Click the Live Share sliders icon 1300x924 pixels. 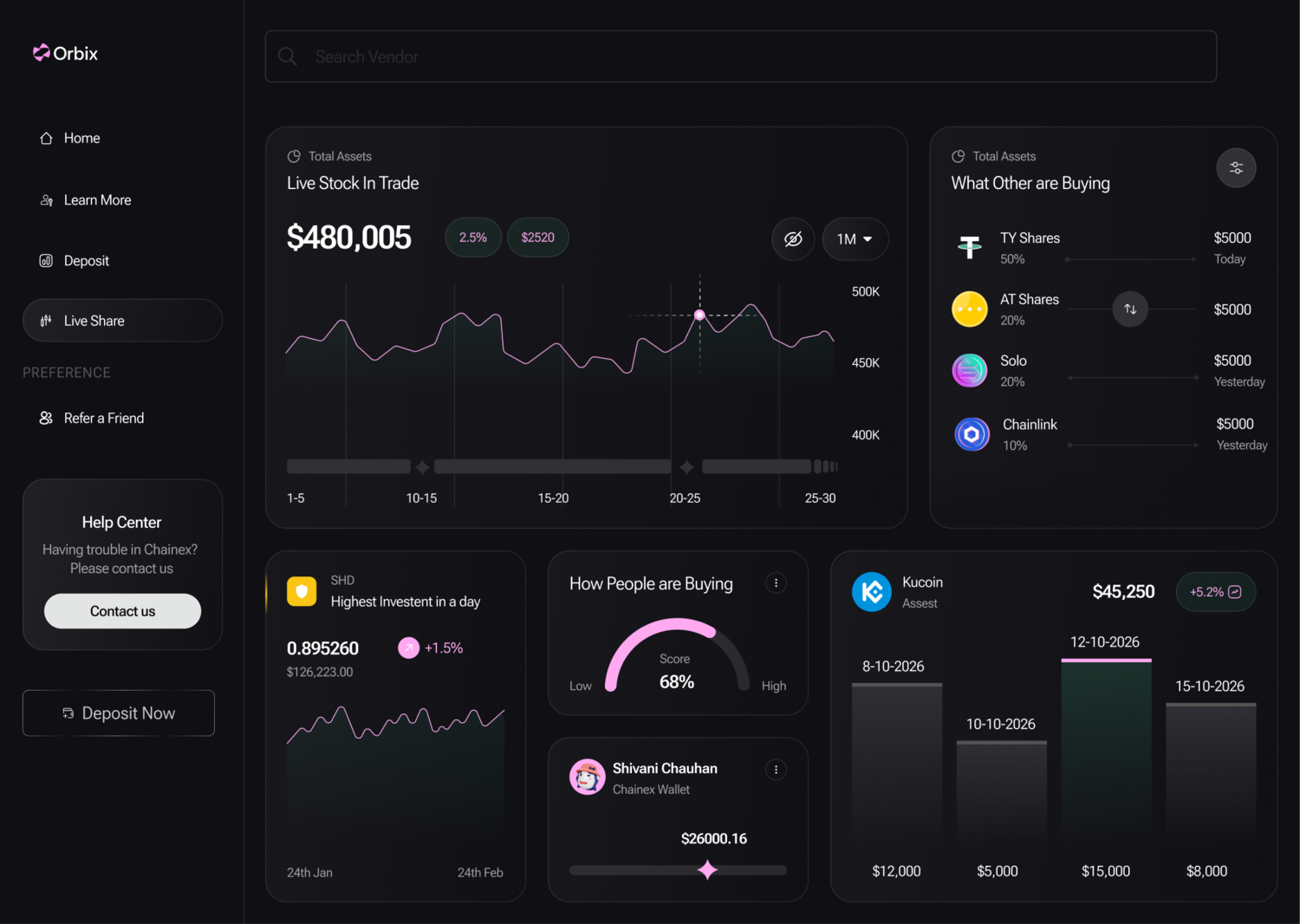click(46, 321)
